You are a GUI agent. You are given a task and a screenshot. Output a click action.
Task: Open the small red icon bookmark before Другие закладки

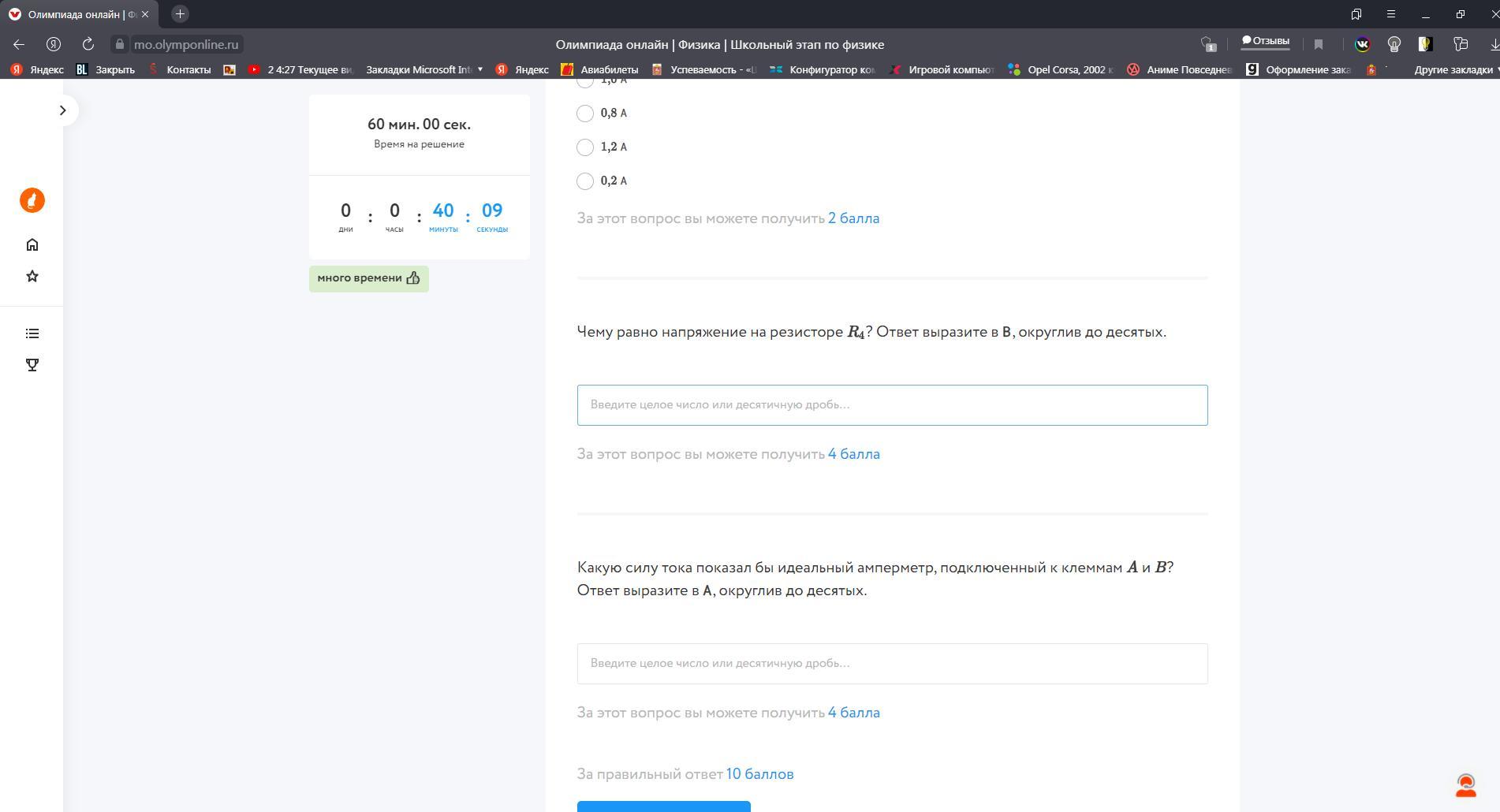pos(1371,69)
